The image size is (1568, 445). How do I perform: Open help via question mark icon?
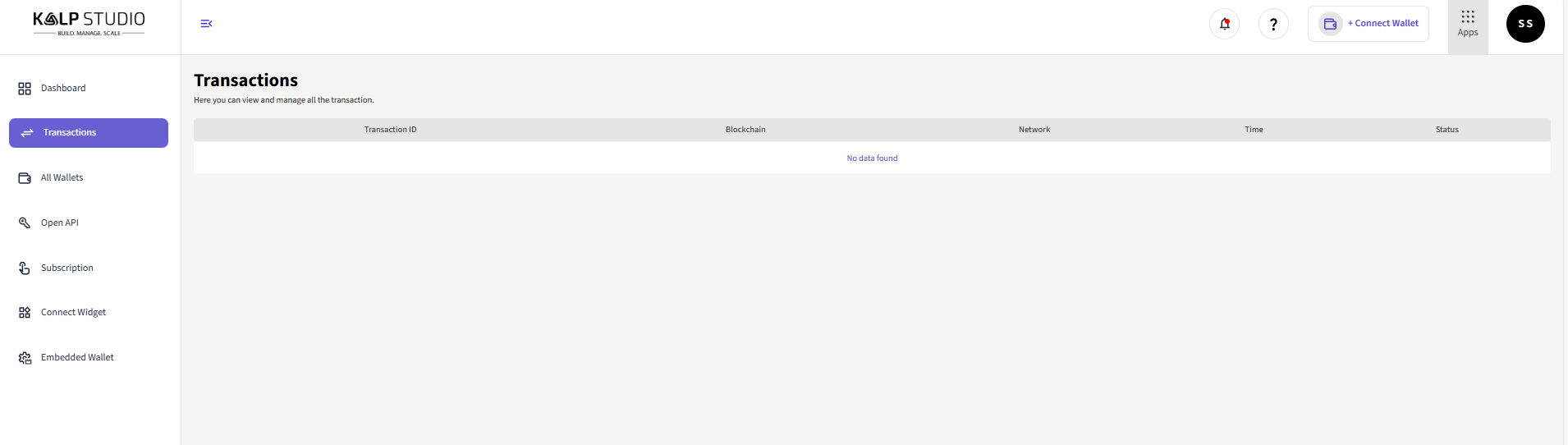[x=1273, y=24]
